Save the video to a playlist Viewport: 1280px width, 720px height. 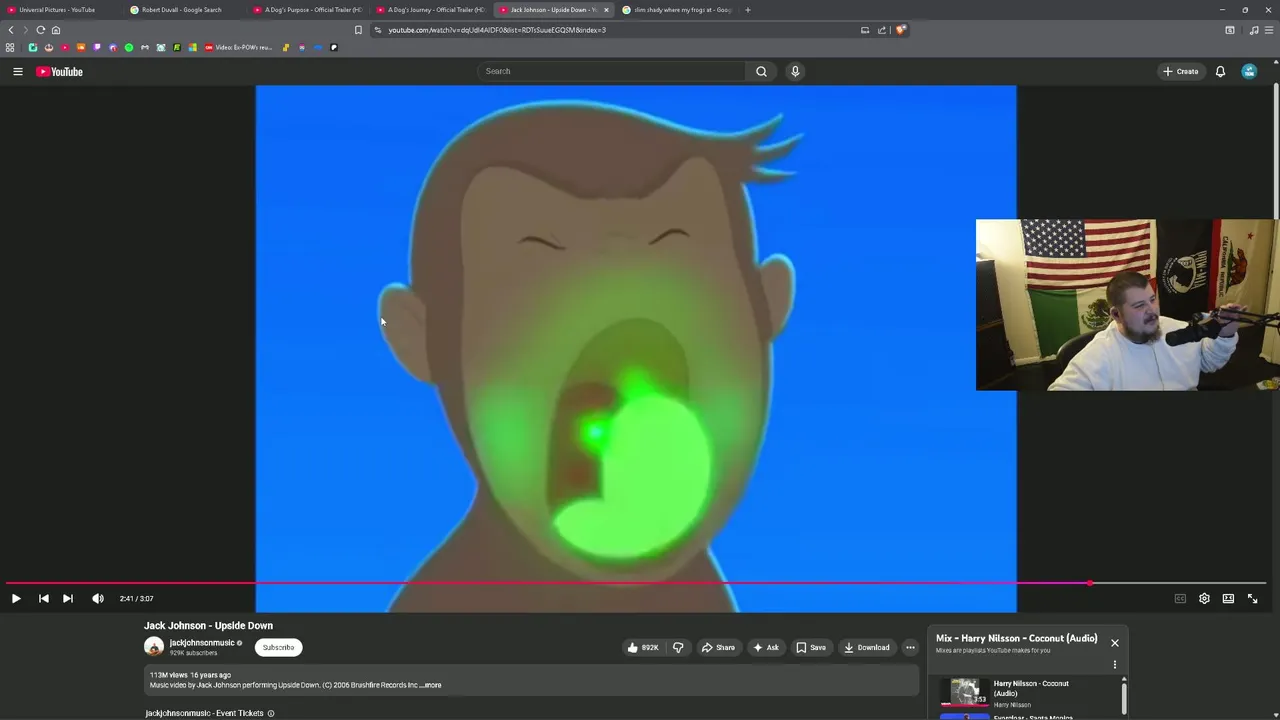(x=811, y=647)
